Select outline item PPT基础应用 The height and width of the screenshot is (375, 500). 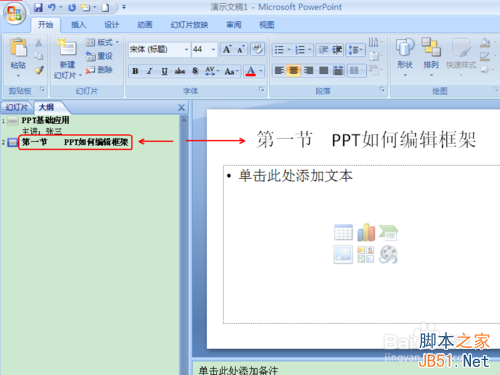coord(45,120)
